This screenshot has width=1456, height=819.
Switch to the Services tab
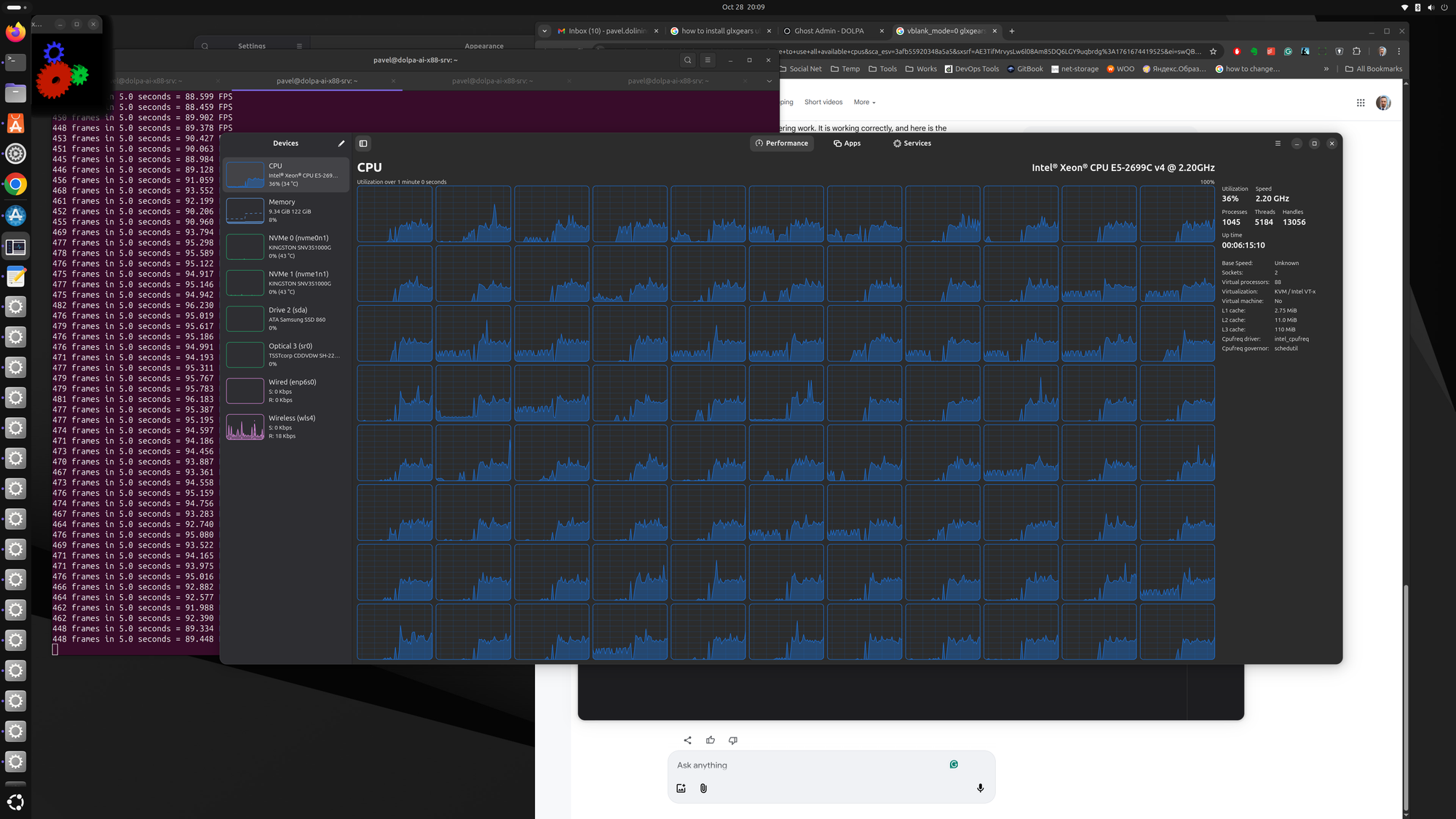(911, 143)
